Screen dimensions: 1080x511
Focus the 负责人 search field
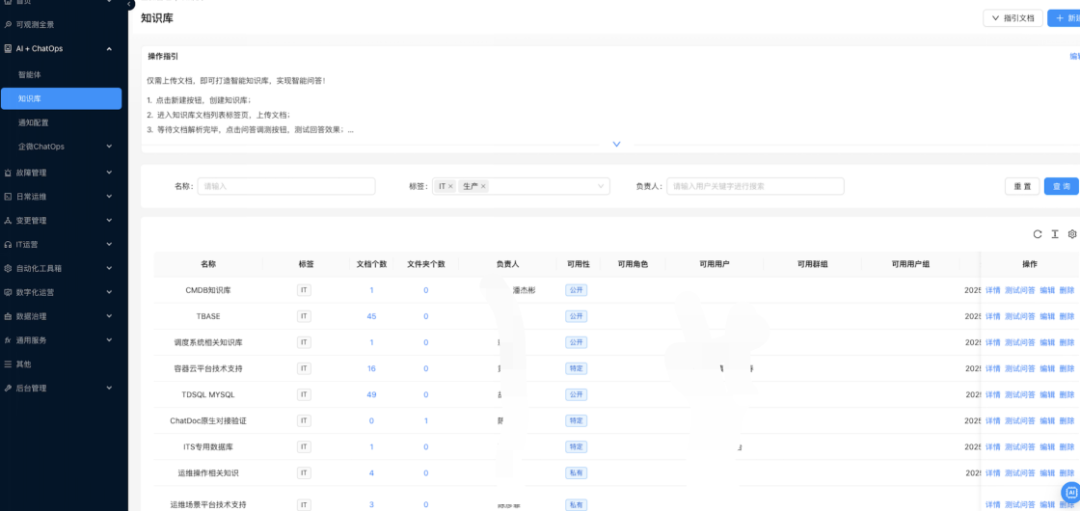pos(756,187)
